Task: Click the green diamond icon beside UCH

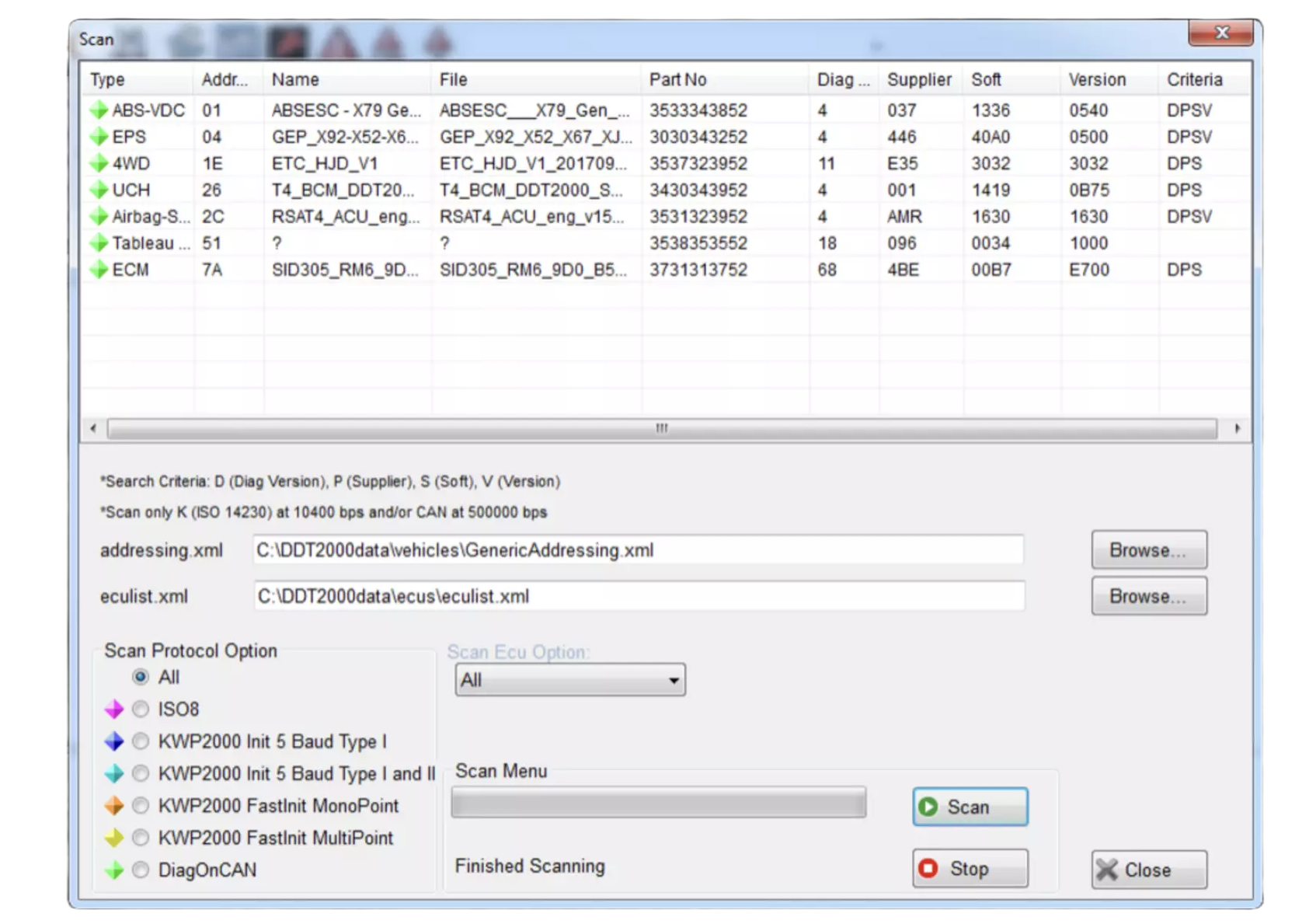Action: 99,190
